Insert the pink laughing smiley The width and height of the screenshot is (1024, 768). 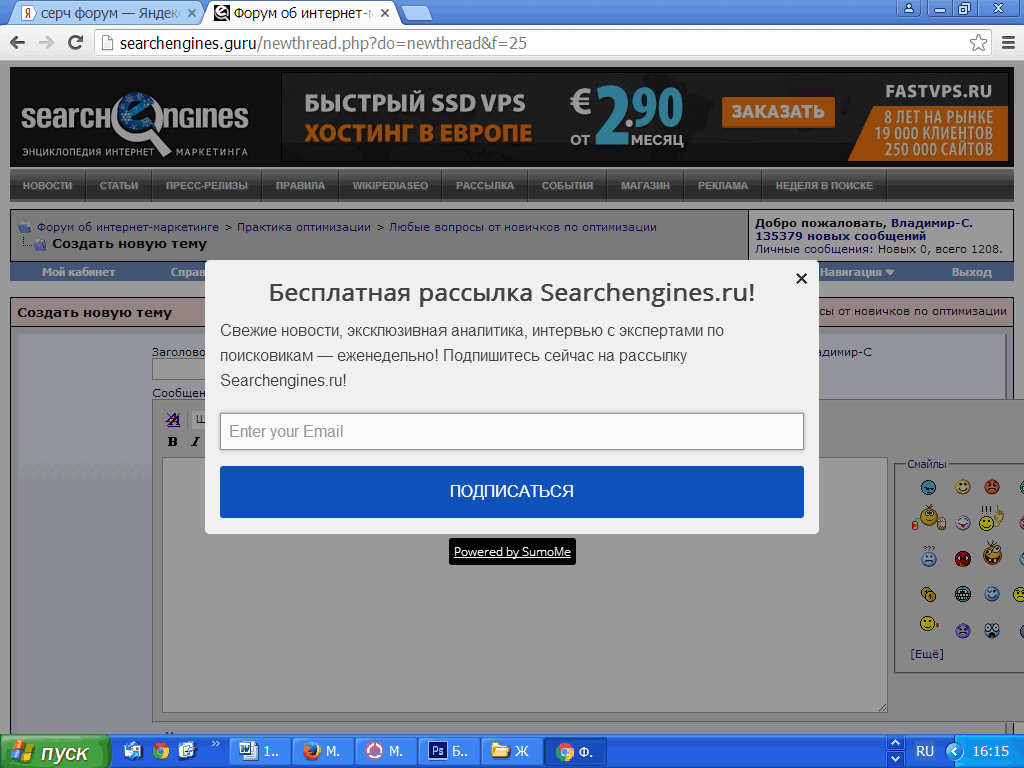point(963,522)
